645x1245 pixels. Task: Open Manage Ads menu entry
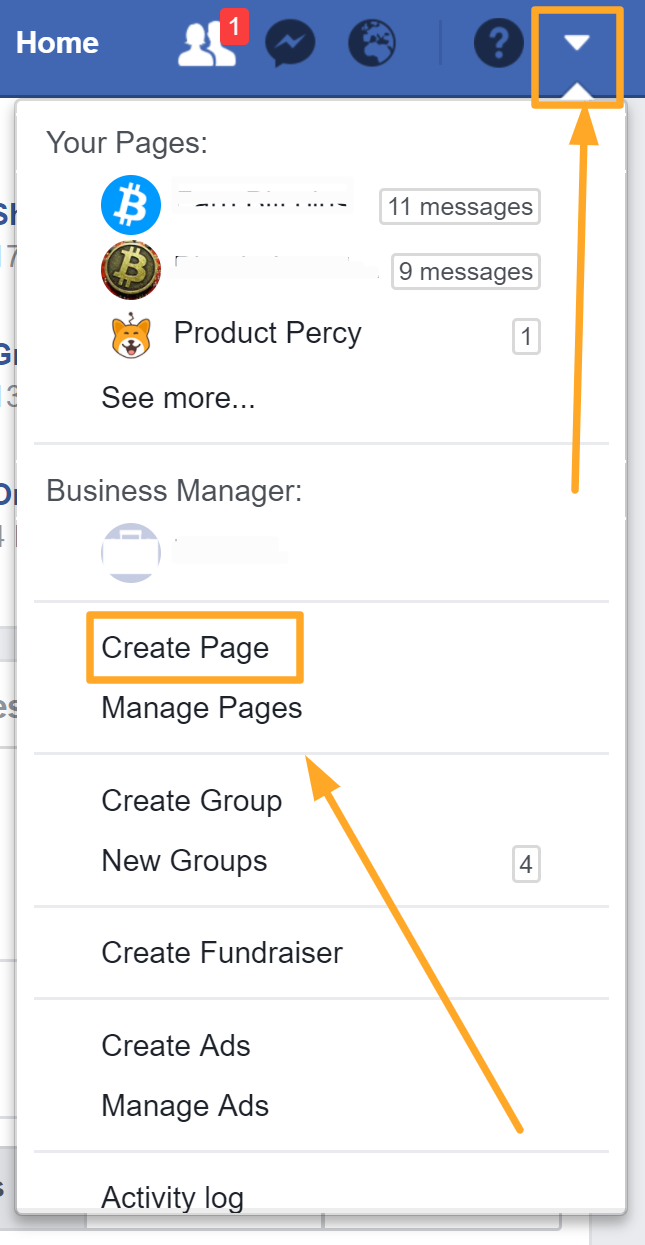185,1106
